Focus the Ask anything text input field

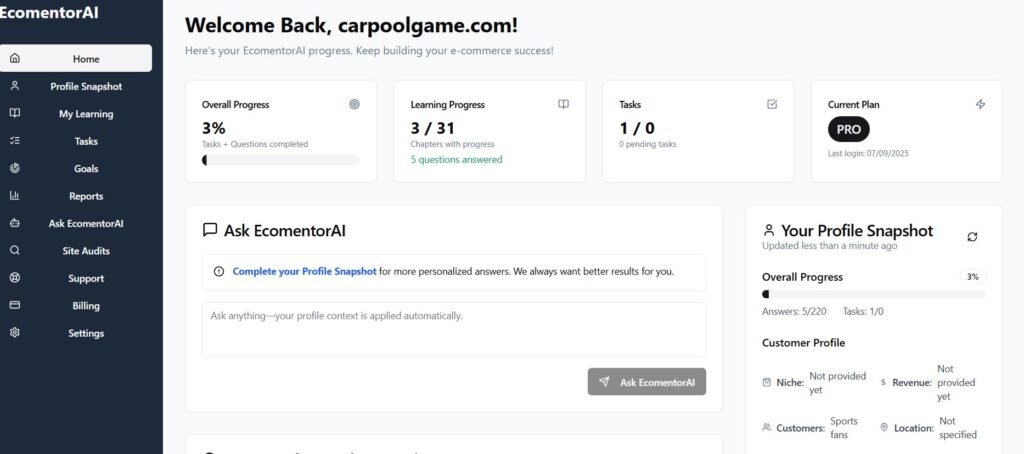click(x=454, y=329)
